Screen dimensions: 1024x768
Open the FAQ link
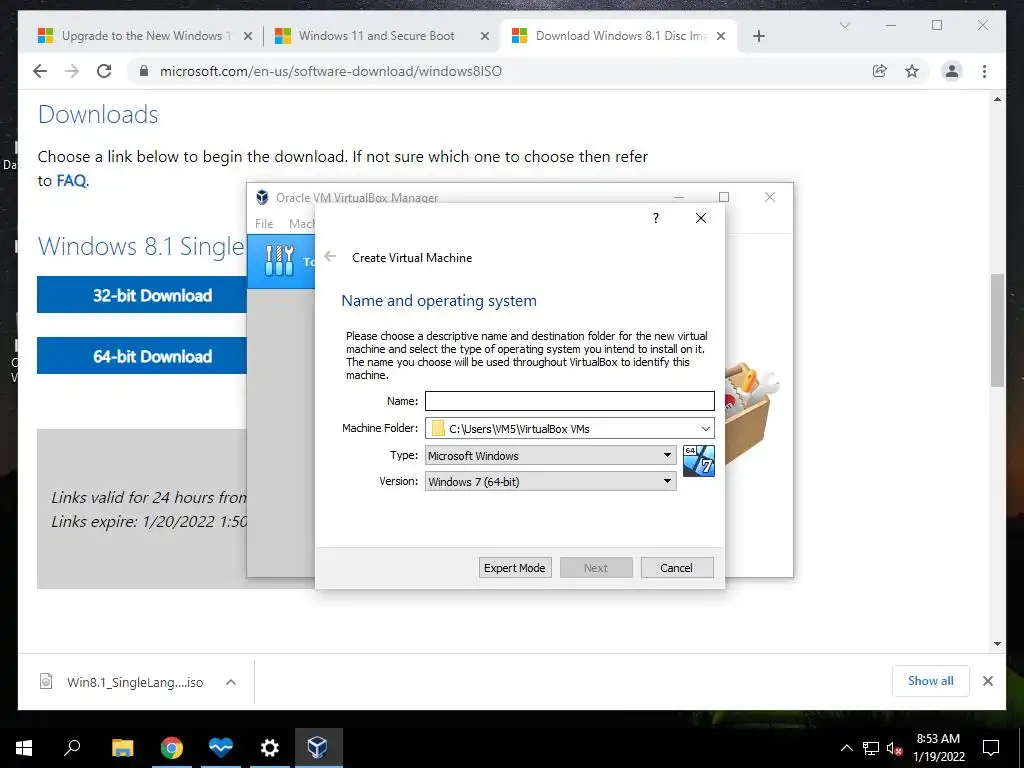[71, 180]
